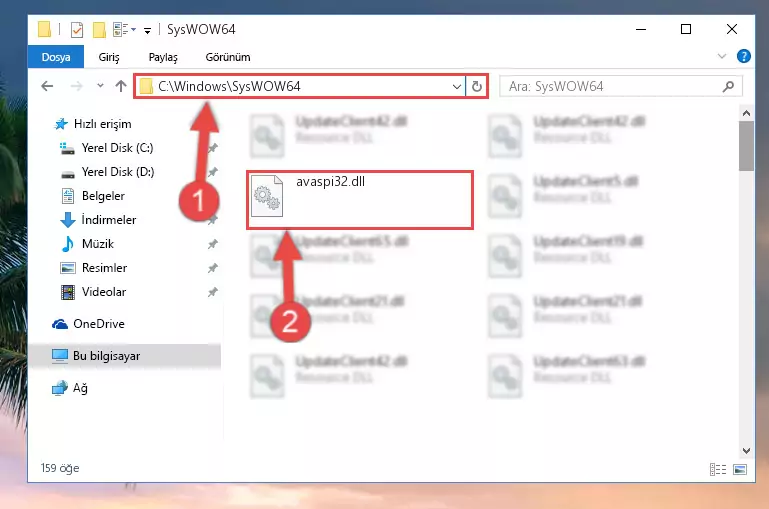The image size is (769, 509).
Task: Click the Yerel Disk (C:) drive icon
Action: tap(67, 148)
